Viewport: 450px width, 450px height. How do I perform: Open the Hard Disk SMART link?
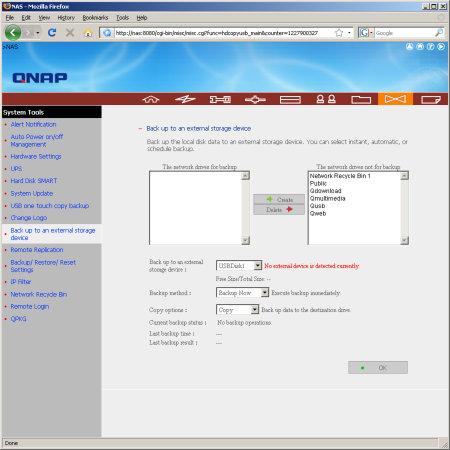34,181
